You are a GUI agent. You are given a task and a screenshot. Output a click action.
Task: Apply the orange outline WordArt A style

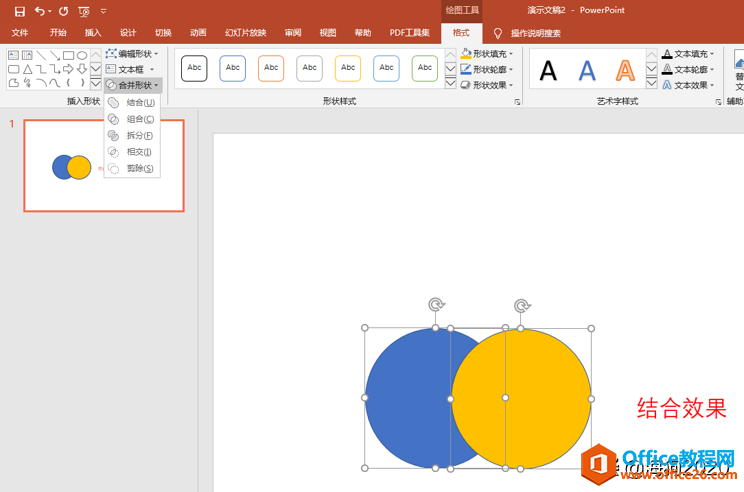(x=625, y=71)
